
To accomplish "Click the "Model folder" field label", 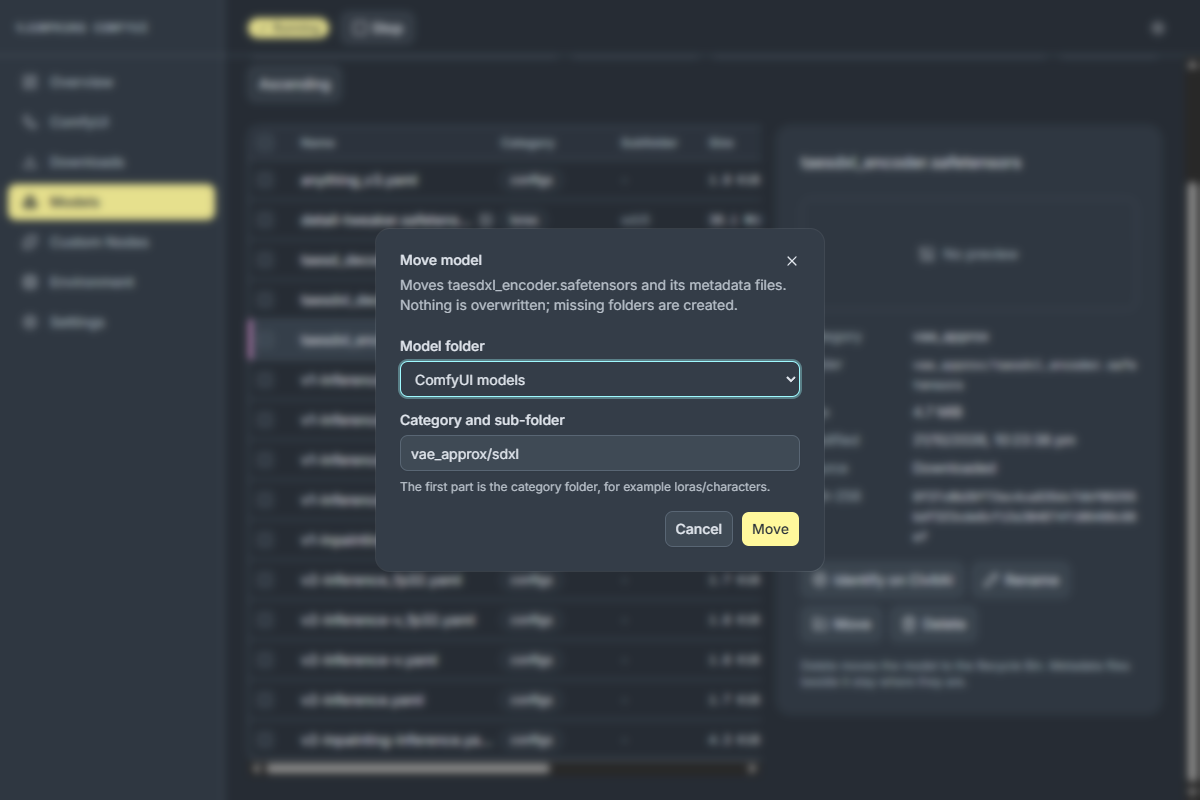I will [443, 346].
